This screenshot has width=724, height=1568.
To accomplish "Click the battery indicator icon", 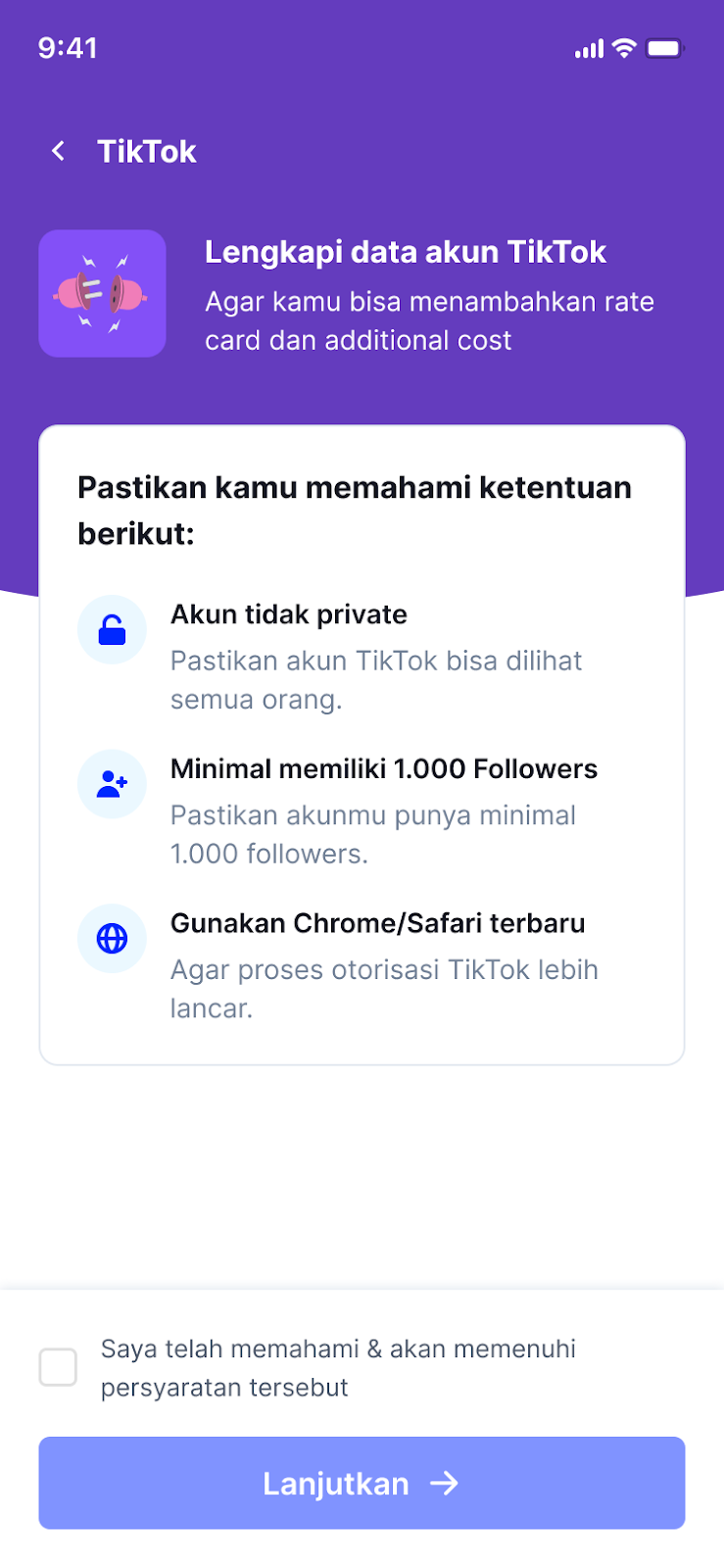I will pos(663,48).
